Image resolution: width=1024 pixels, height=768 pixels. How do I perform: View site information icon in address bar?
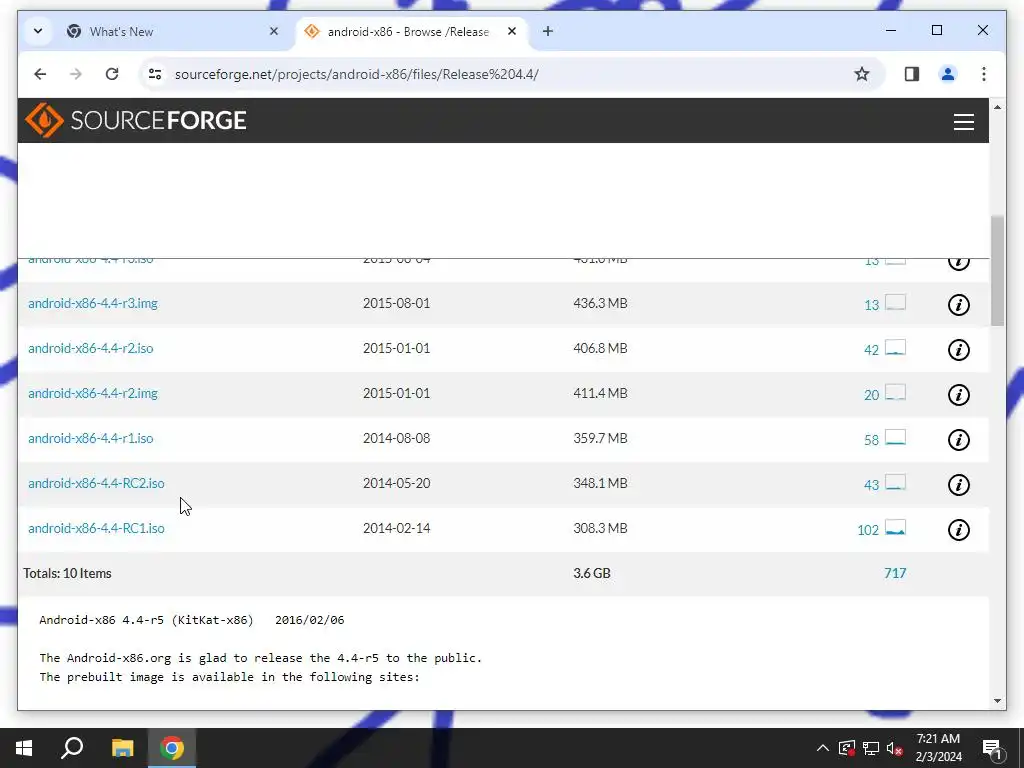[155, 74]
